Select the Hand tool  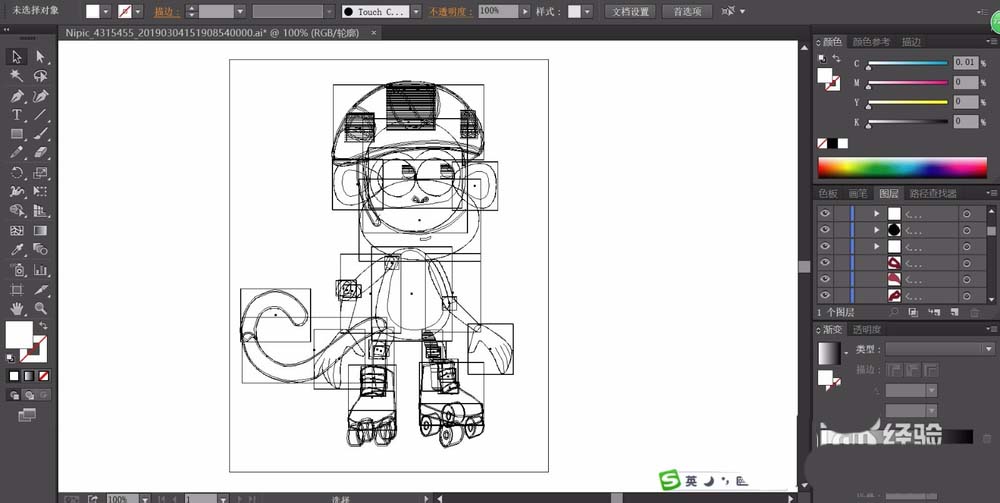(x=17, y=309)
